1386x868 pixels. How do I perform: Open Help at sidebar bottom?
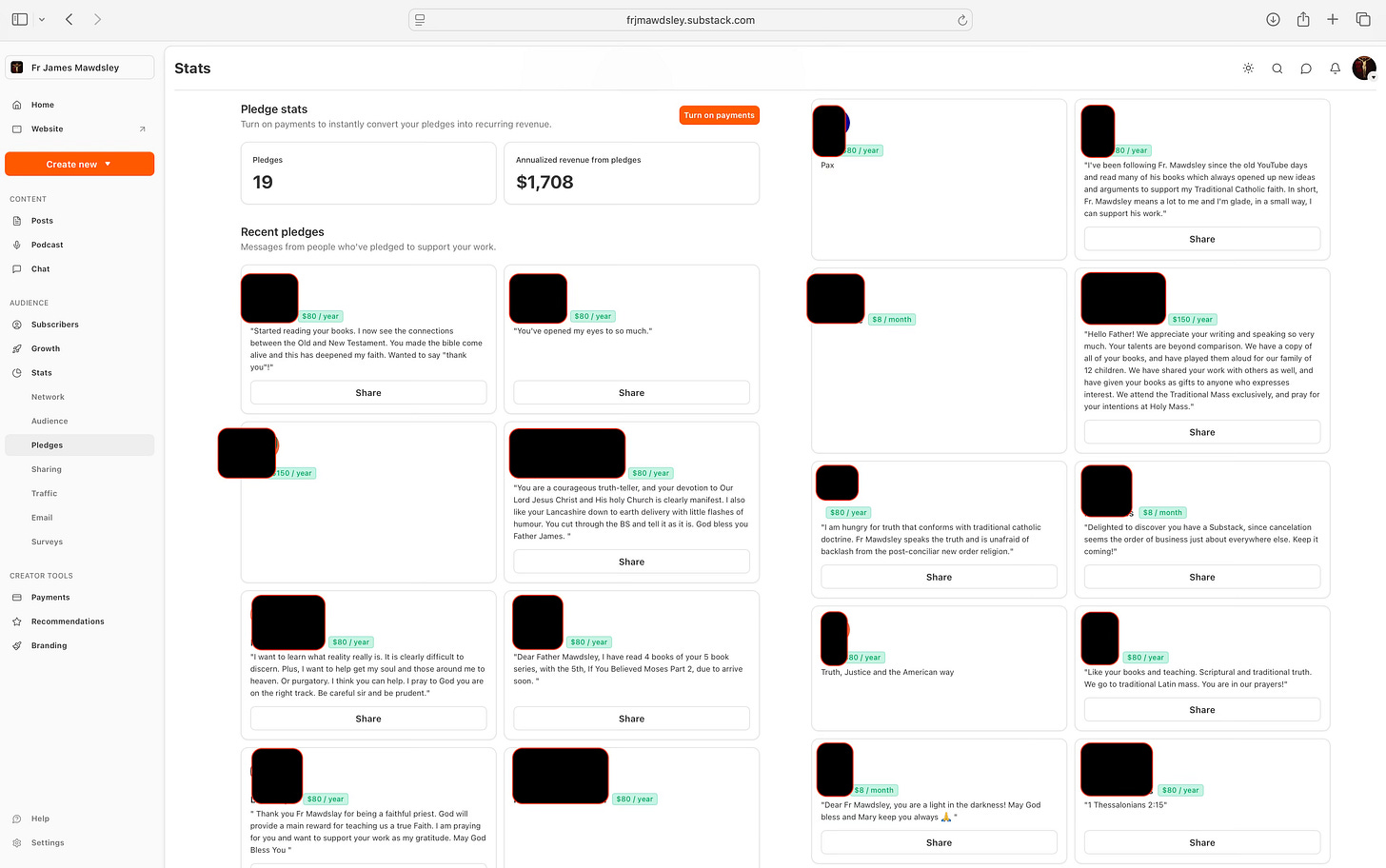[x=80, y=819]
